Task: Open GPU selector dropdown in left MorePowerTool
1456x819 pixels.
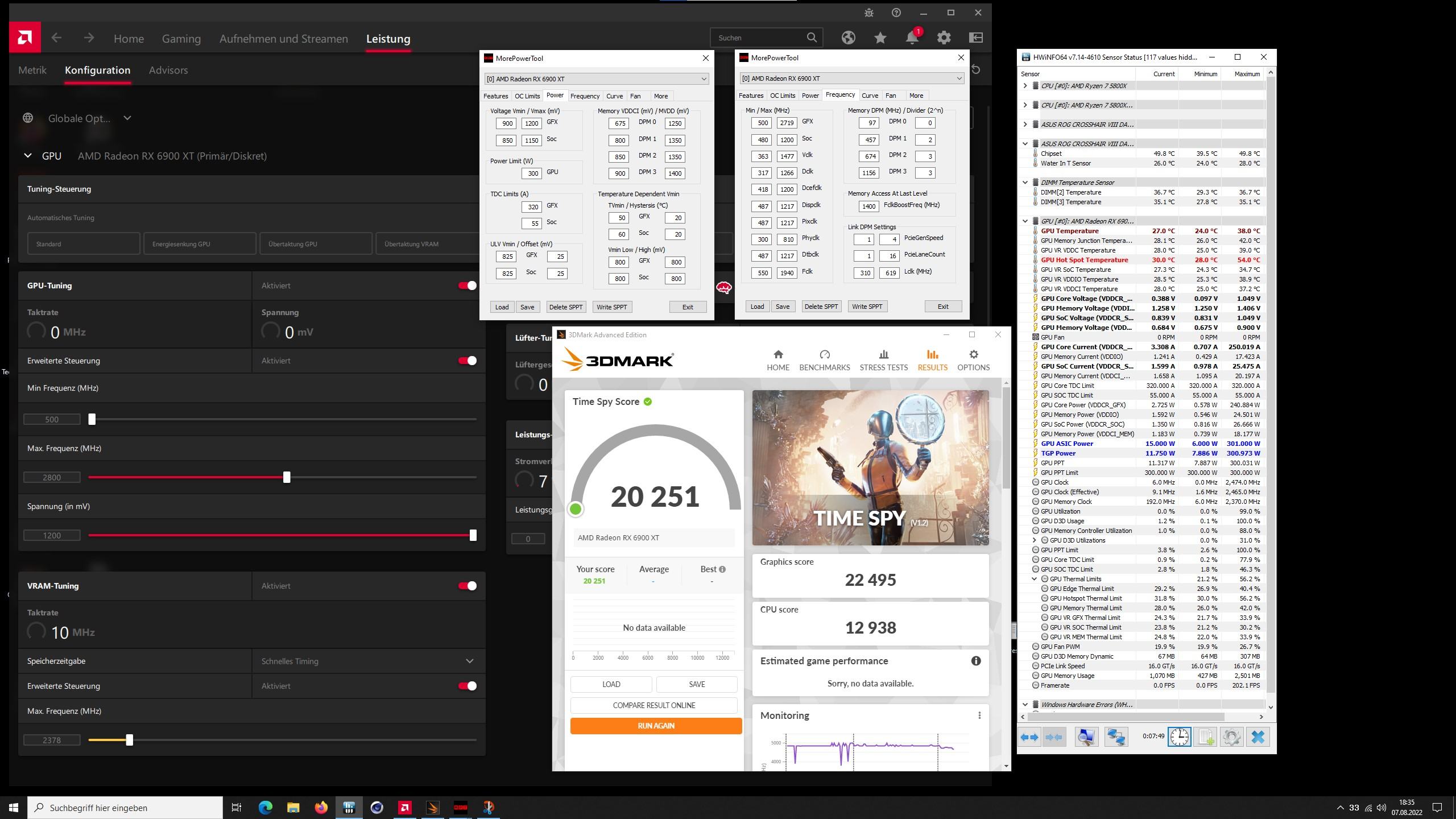Action: click(597, 78)
